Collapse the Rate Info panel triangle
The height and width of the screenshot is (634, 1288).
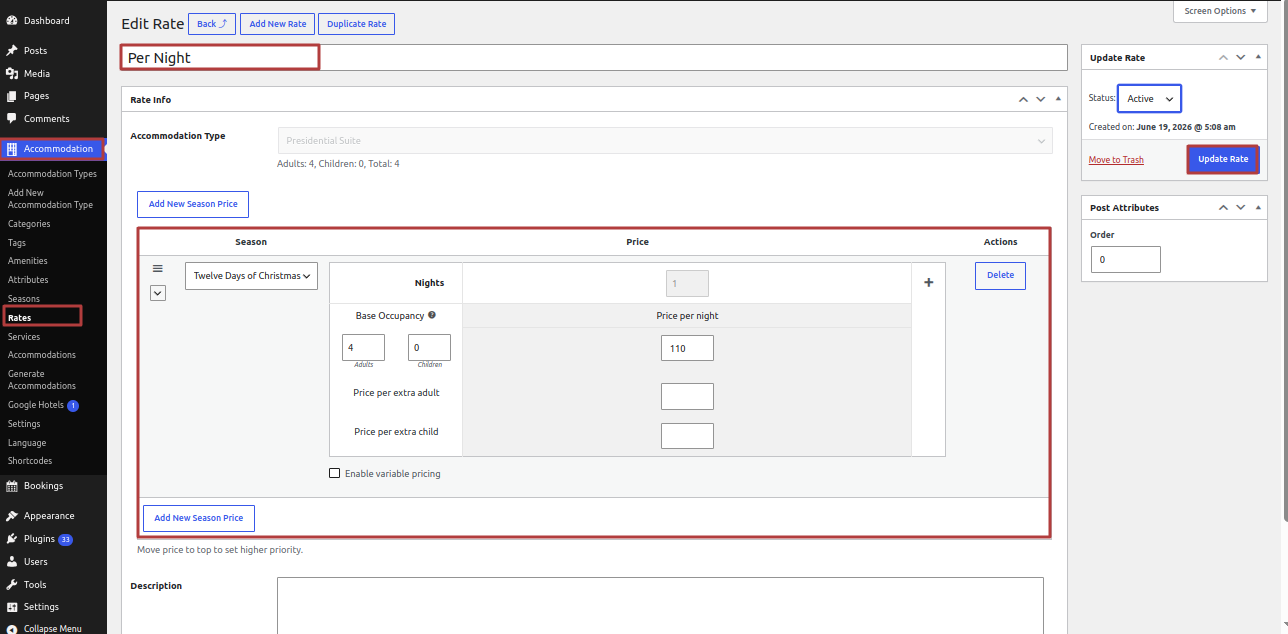[x=1059, y=100]
